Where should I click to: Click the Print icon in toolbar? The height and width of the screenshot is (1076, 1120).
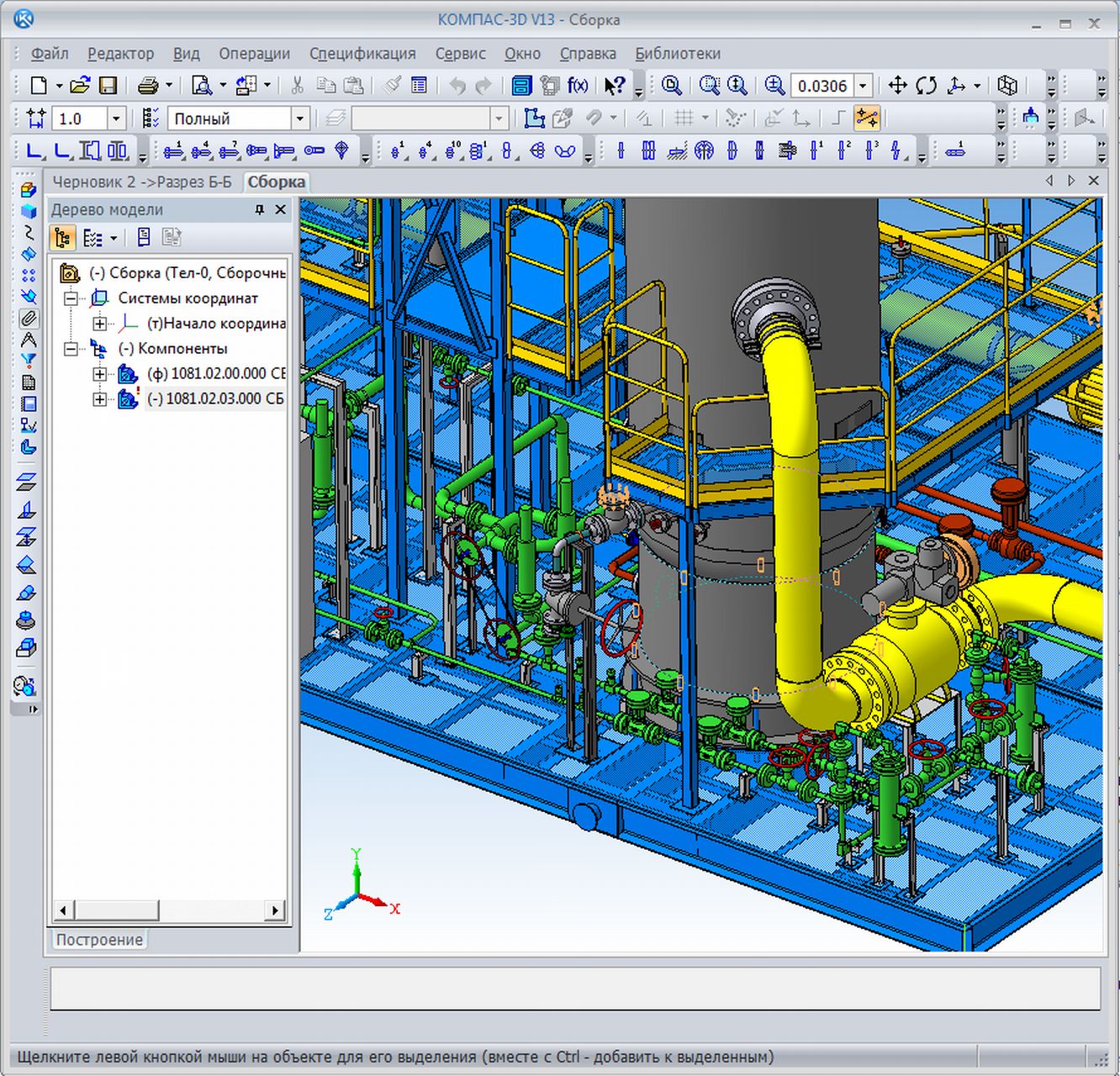148,86
